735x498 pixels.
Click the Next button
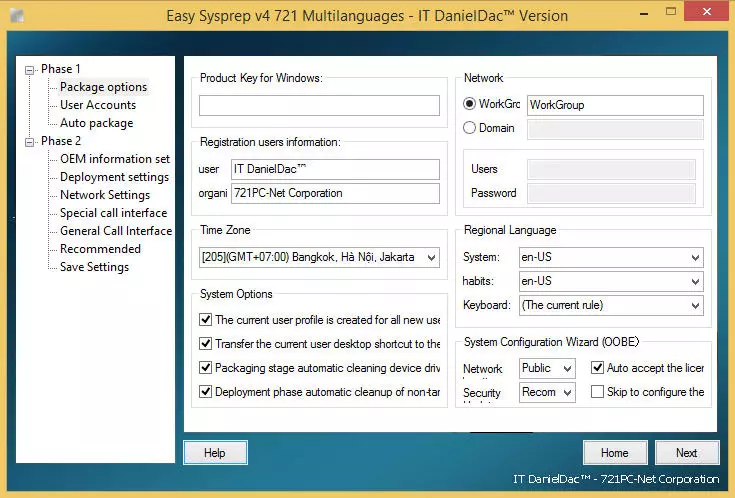point(687,453)
